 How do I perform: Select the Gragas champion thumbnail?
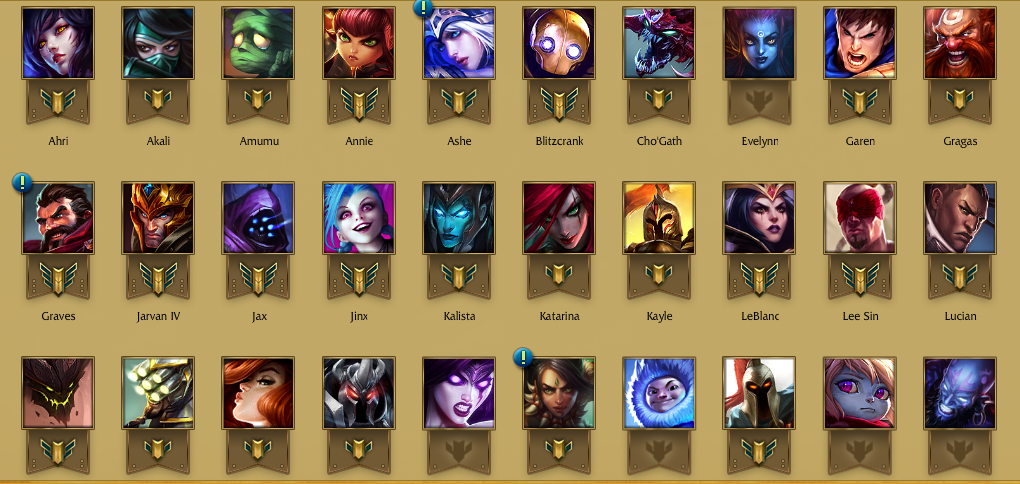coord(960,43)
